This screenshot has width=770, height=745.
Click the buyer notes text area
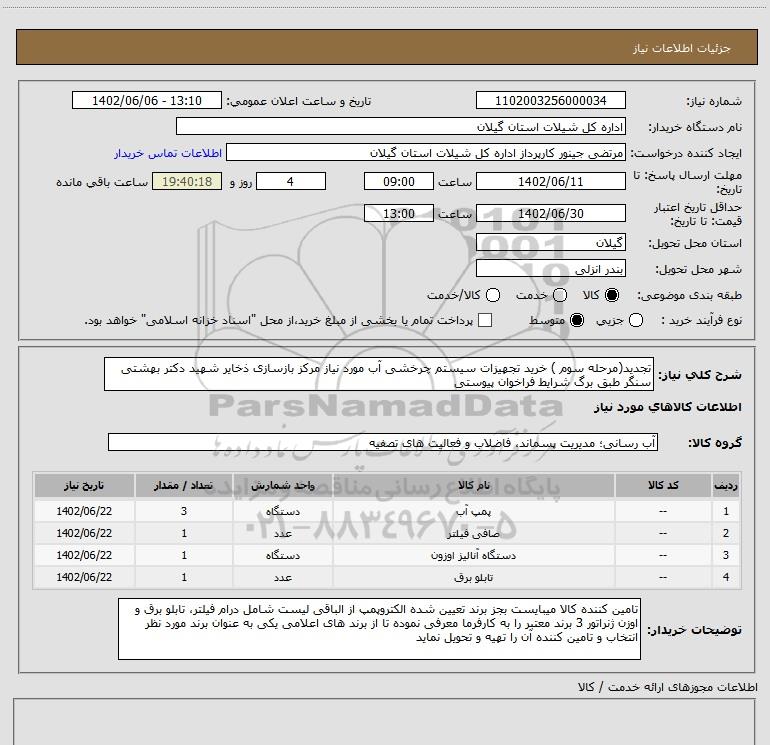[x=379, y=629]
